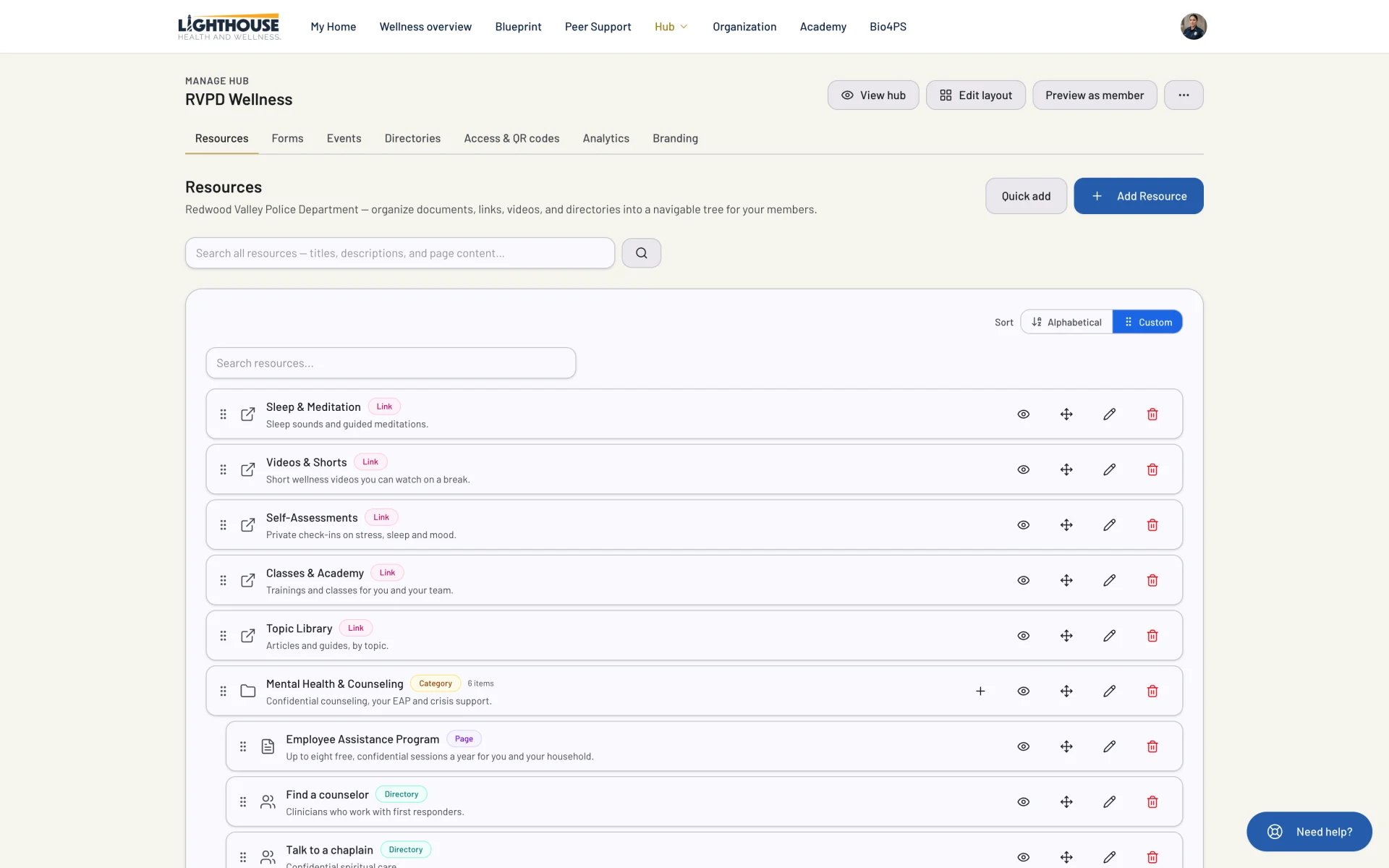Delete the Classes & Academy resource
The image size is (1389, 868).
1152,580
